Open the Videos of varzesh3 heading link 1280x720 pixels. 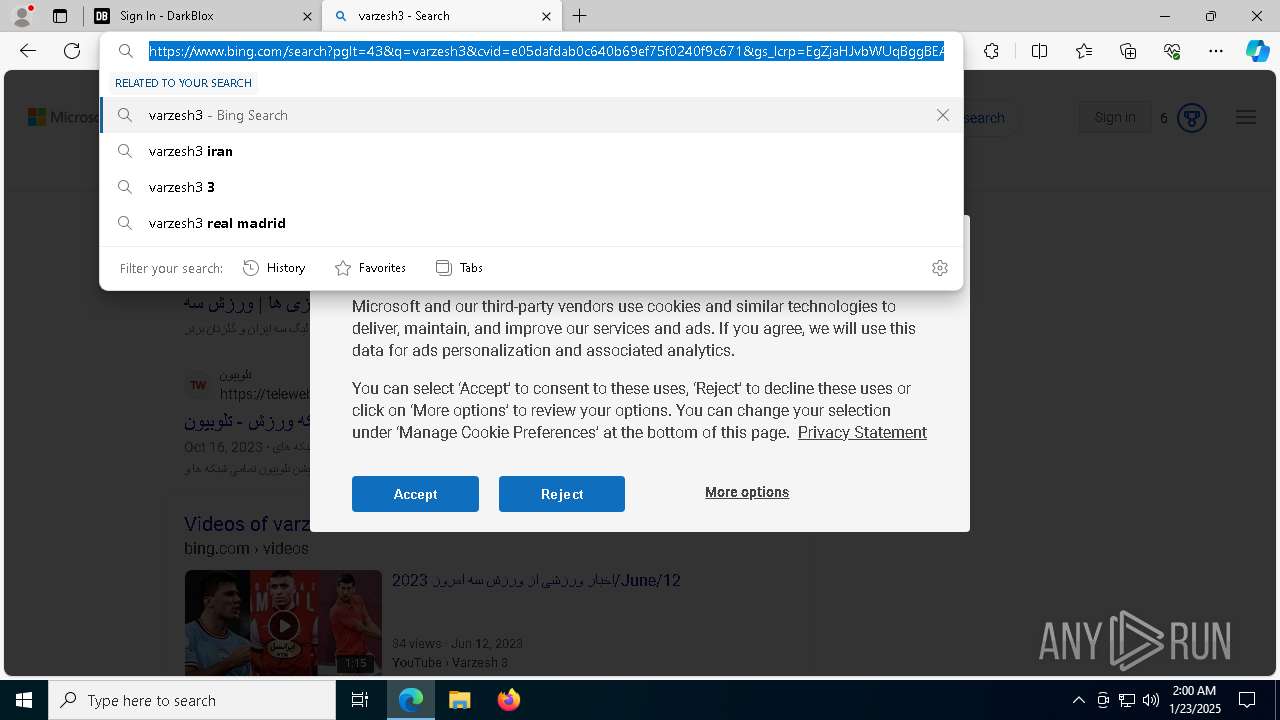pos(246,524)
